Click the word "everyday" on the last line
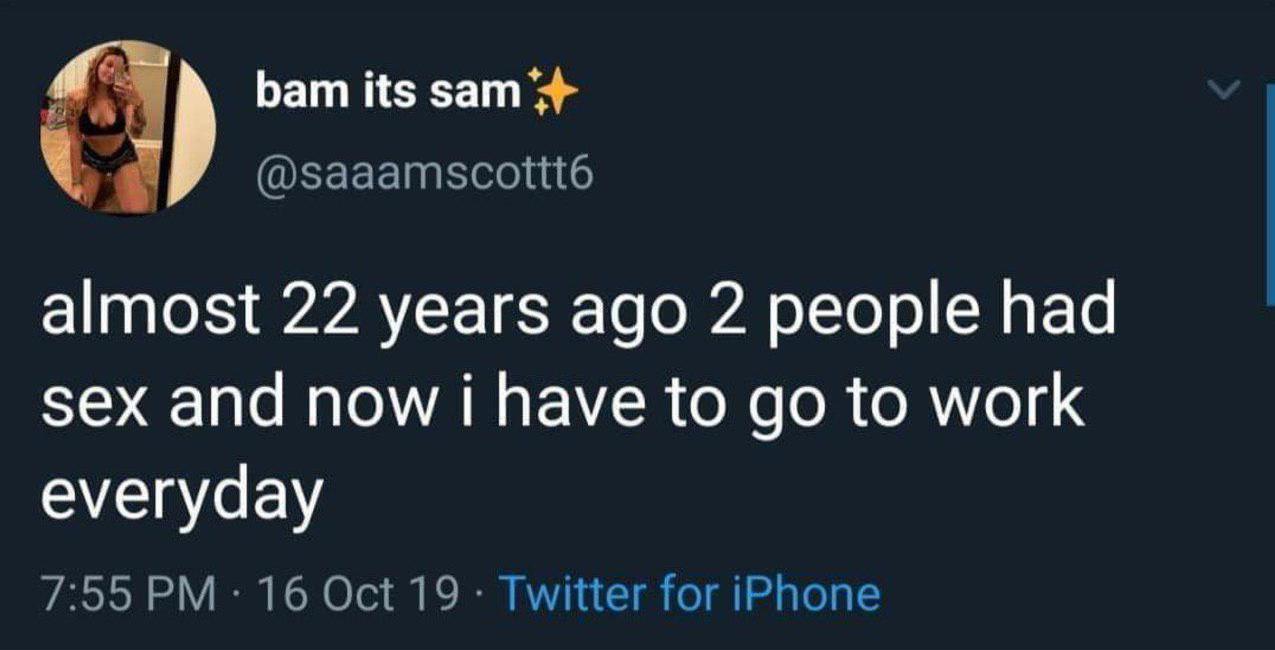 point(182,492)
